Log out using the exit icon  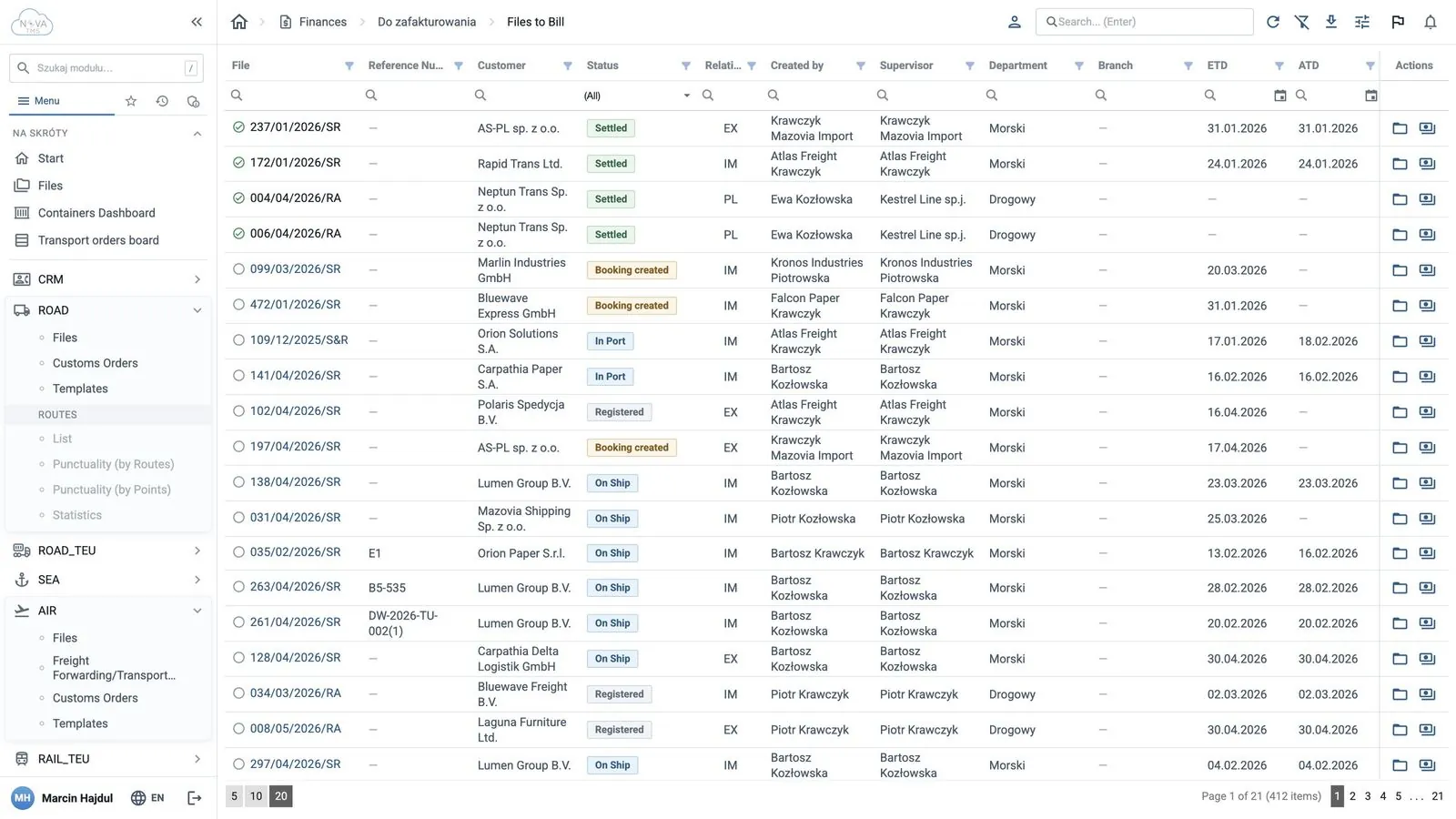click(x=194, y=798)
